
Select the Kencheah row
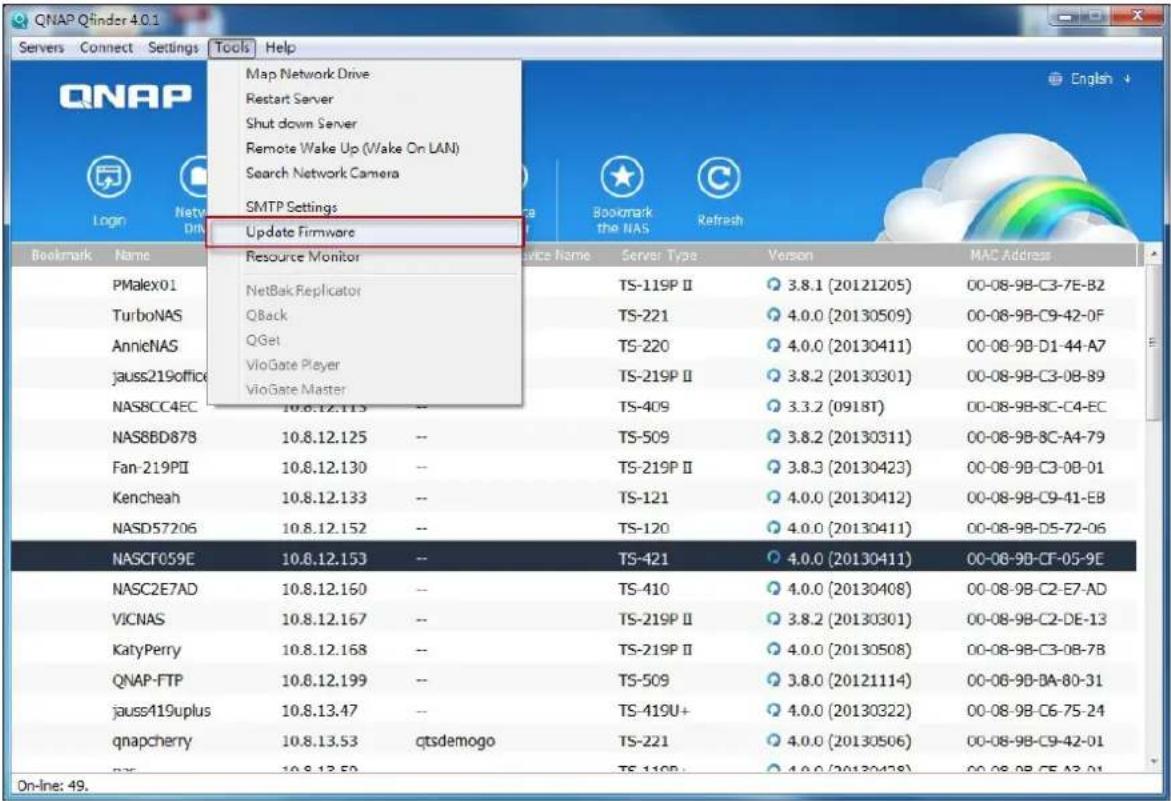click(574, 497)
